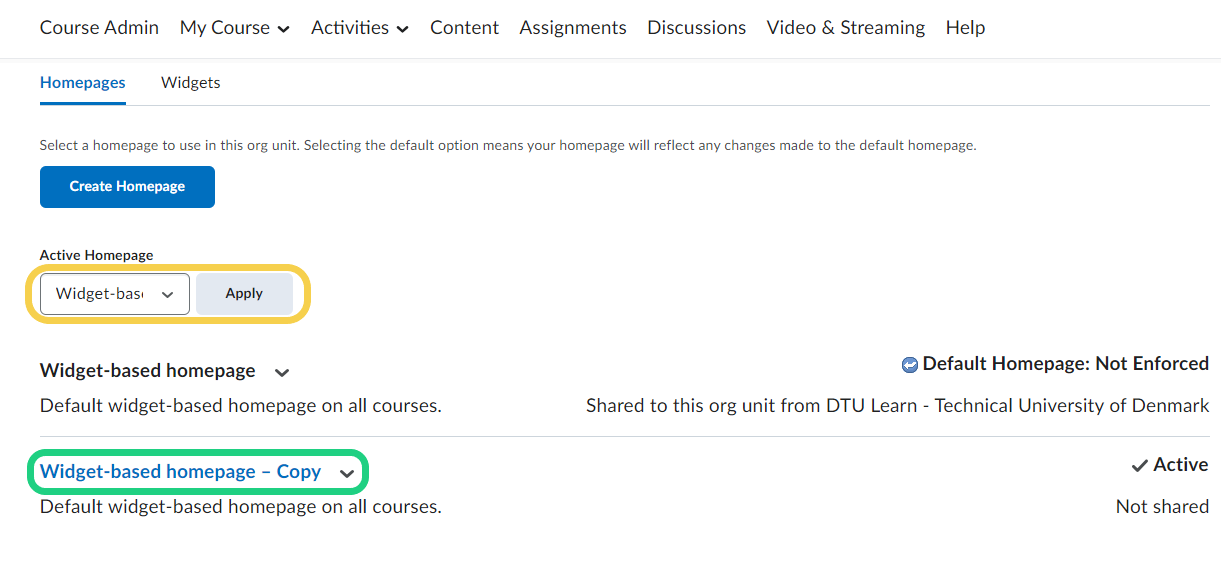1221x564 pixels.
Task: Go to the Content page
Action: pos(464,28)
